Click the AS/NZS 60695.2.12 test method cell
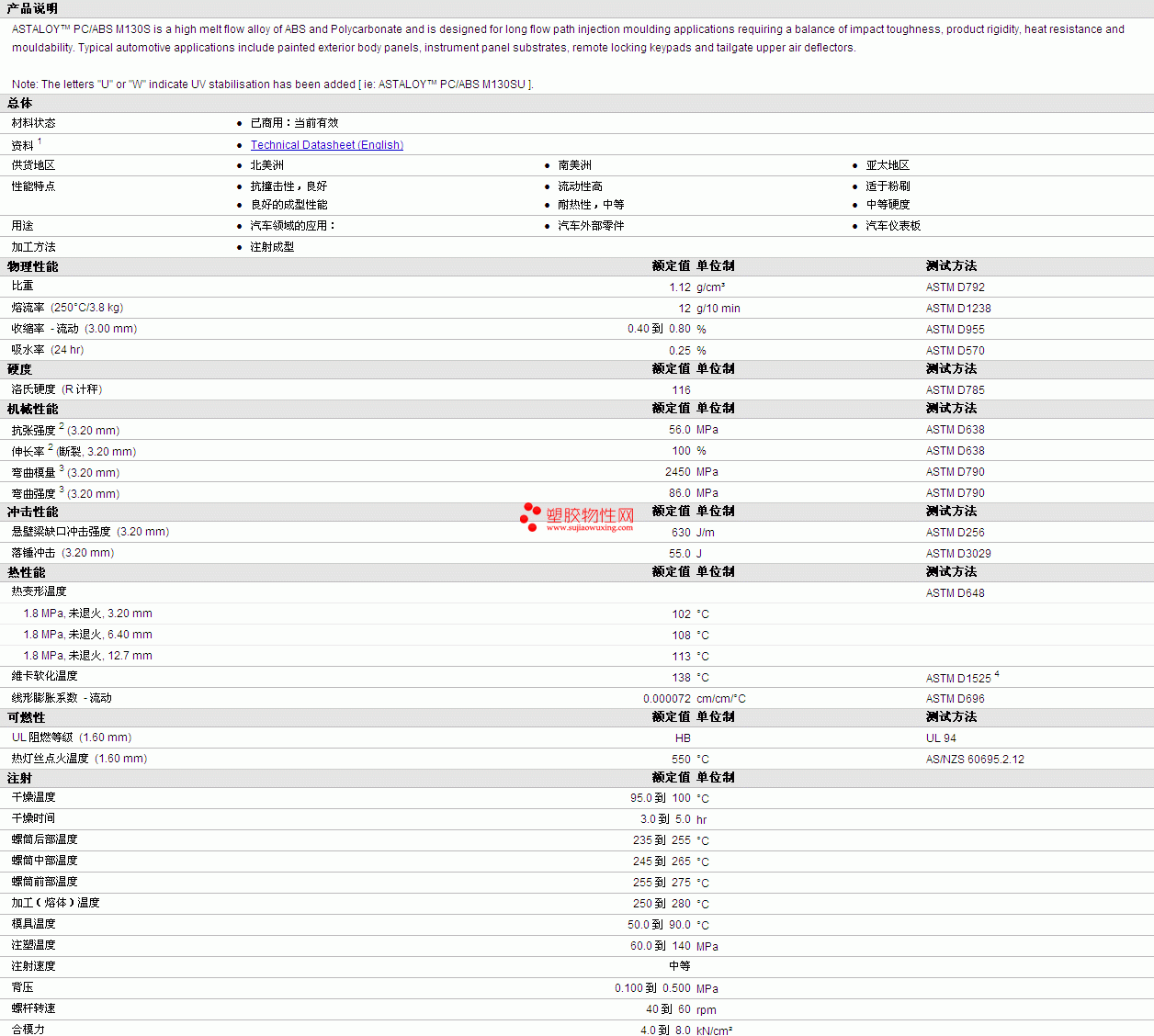Viewport: 1154px width, 1036px height. click(975, 760)
